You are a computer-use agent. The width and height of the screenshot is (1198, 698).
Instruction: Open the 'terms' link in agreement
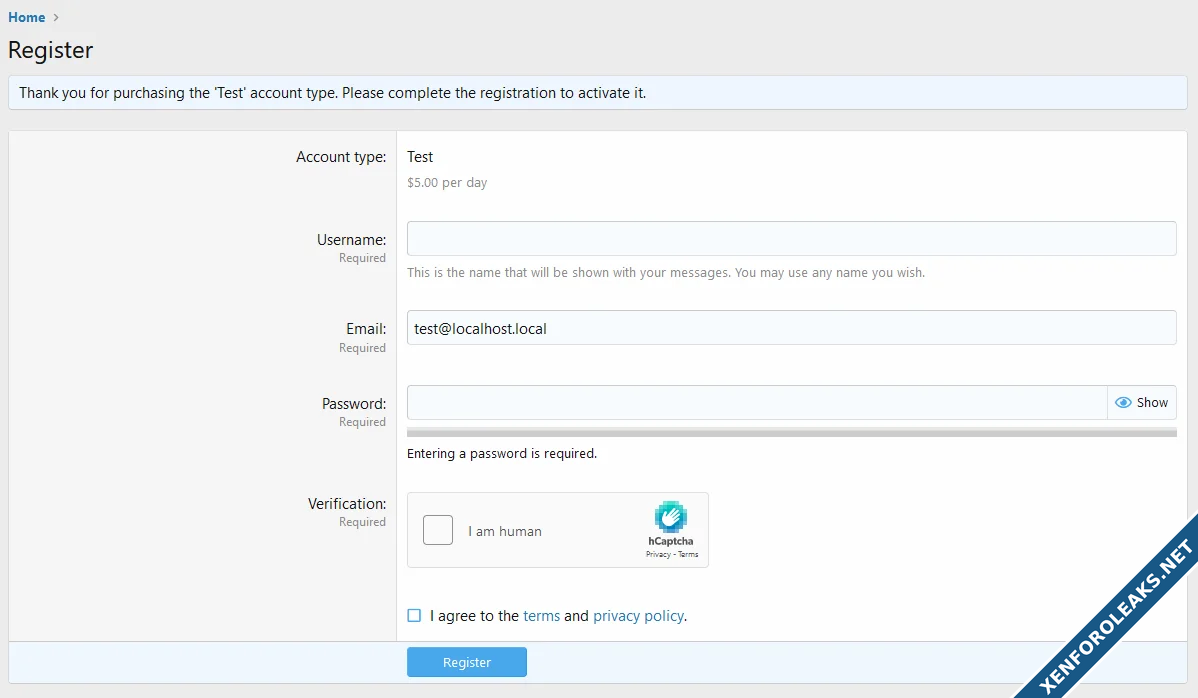pos(541,616)
